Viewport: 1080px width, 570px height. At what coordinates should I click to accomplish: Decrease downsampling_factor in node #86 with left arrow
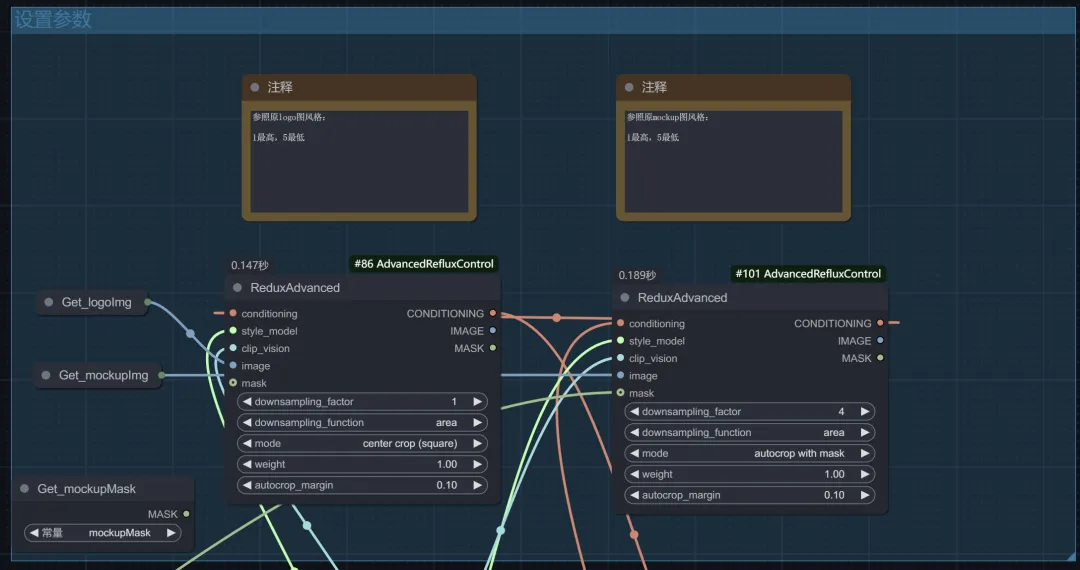click(x=247, y=401)
